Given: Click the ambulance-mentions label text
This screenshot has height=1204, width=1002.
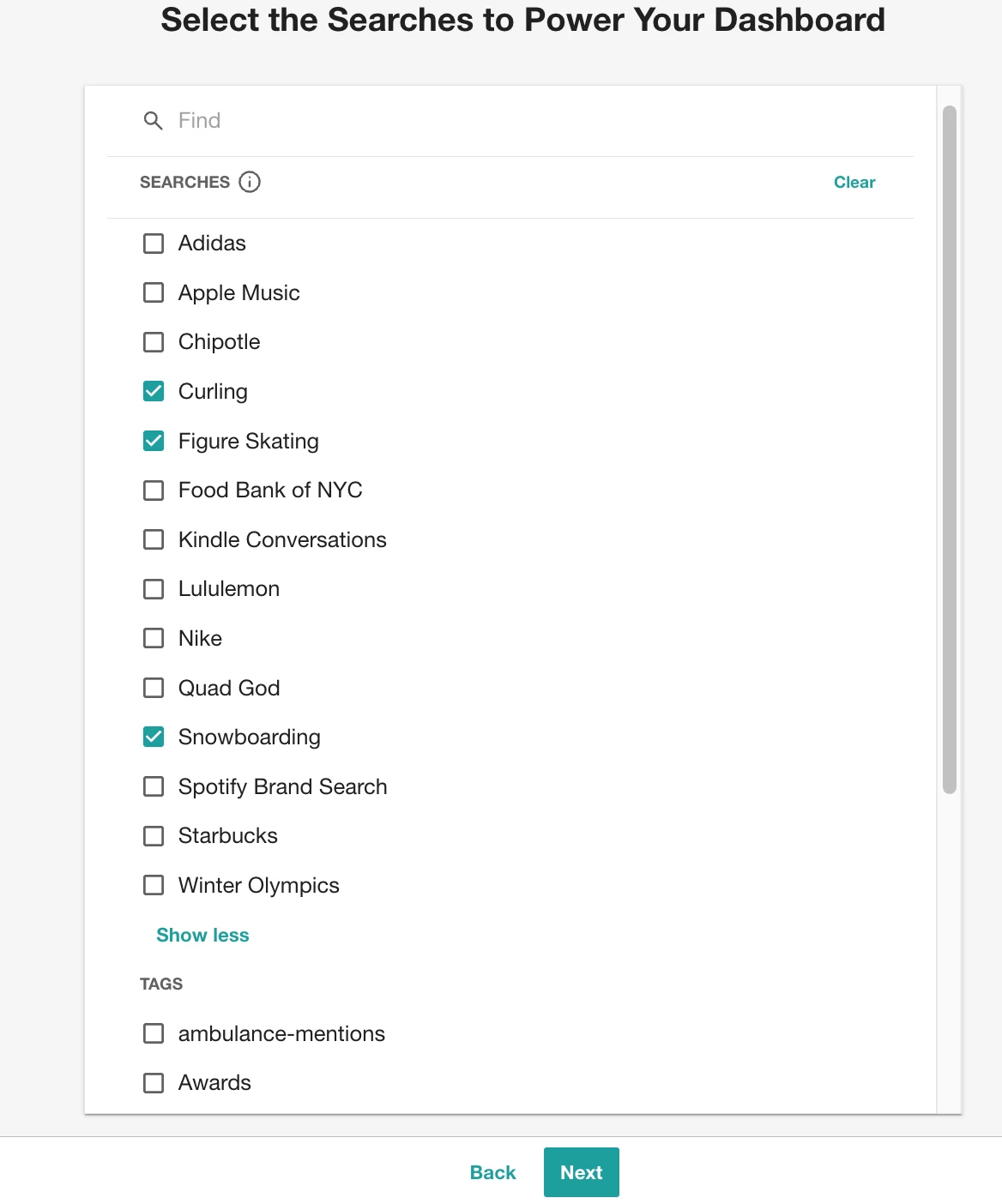Looking at the screenshot, I should coord(281,1033).
